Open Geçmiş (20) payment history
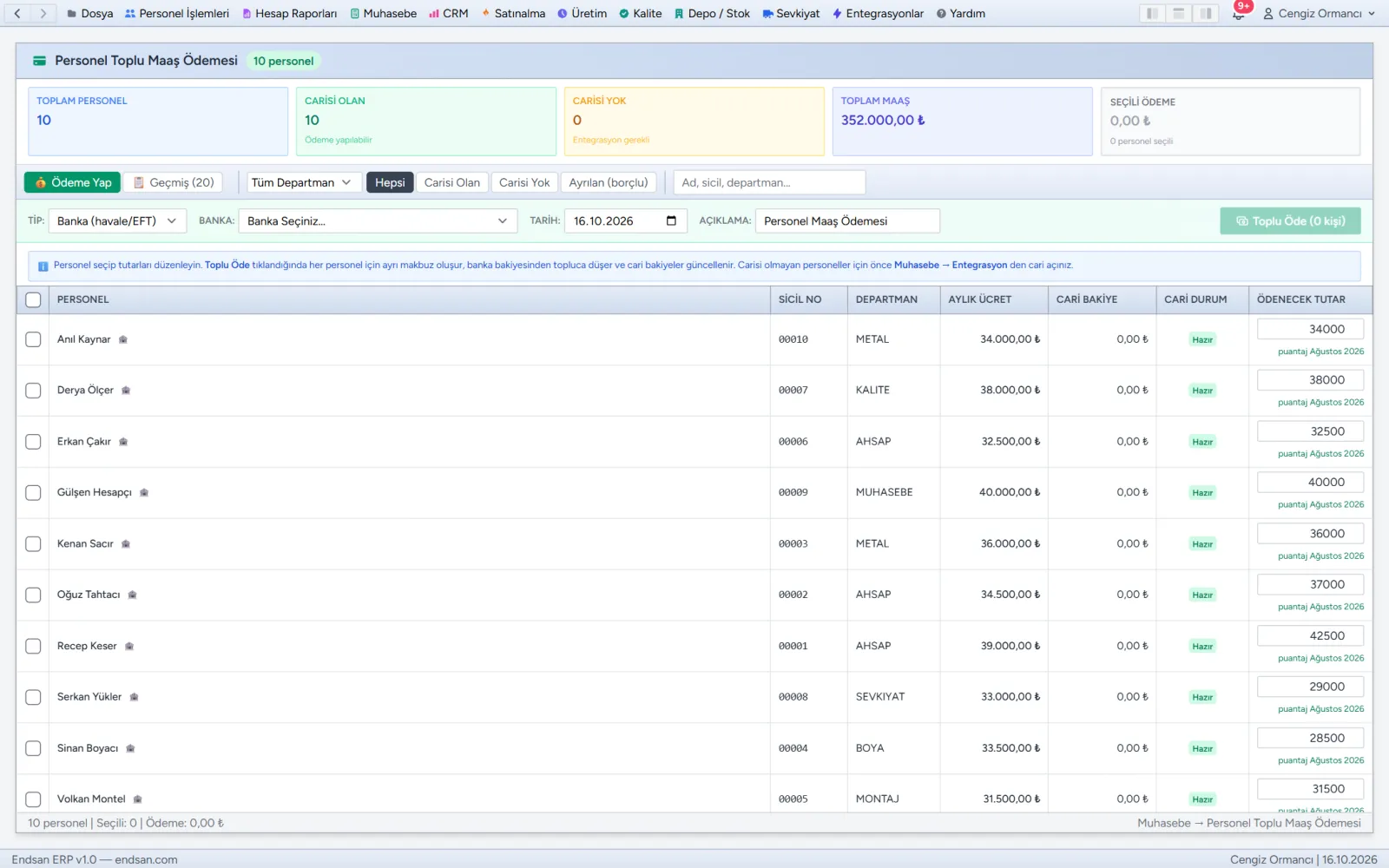The image size is (1389, 868). point(174,182)
